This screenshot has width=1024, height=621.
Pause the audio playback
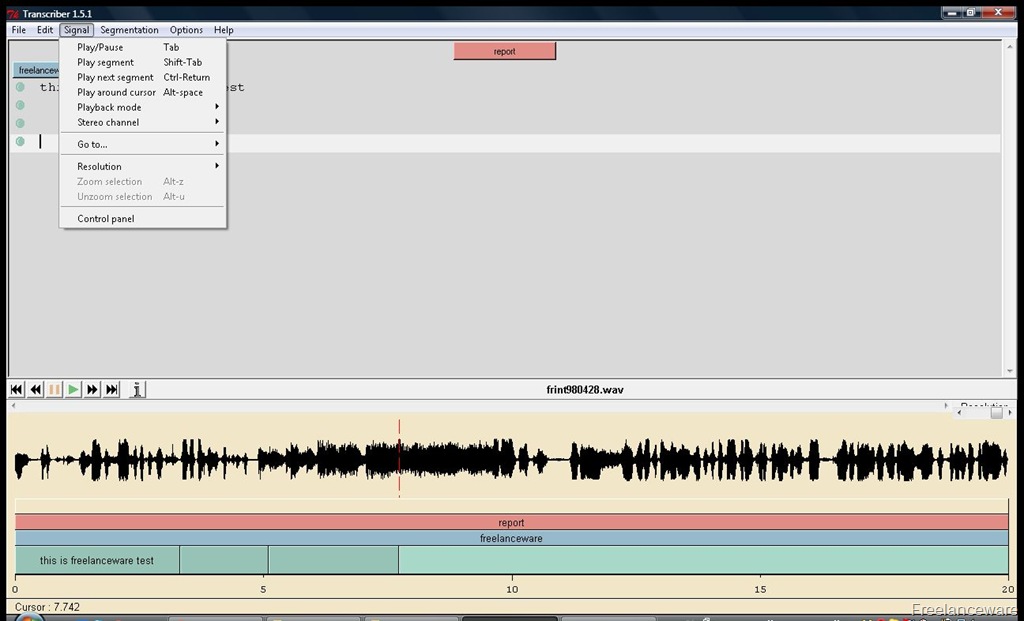coord(54,390)
